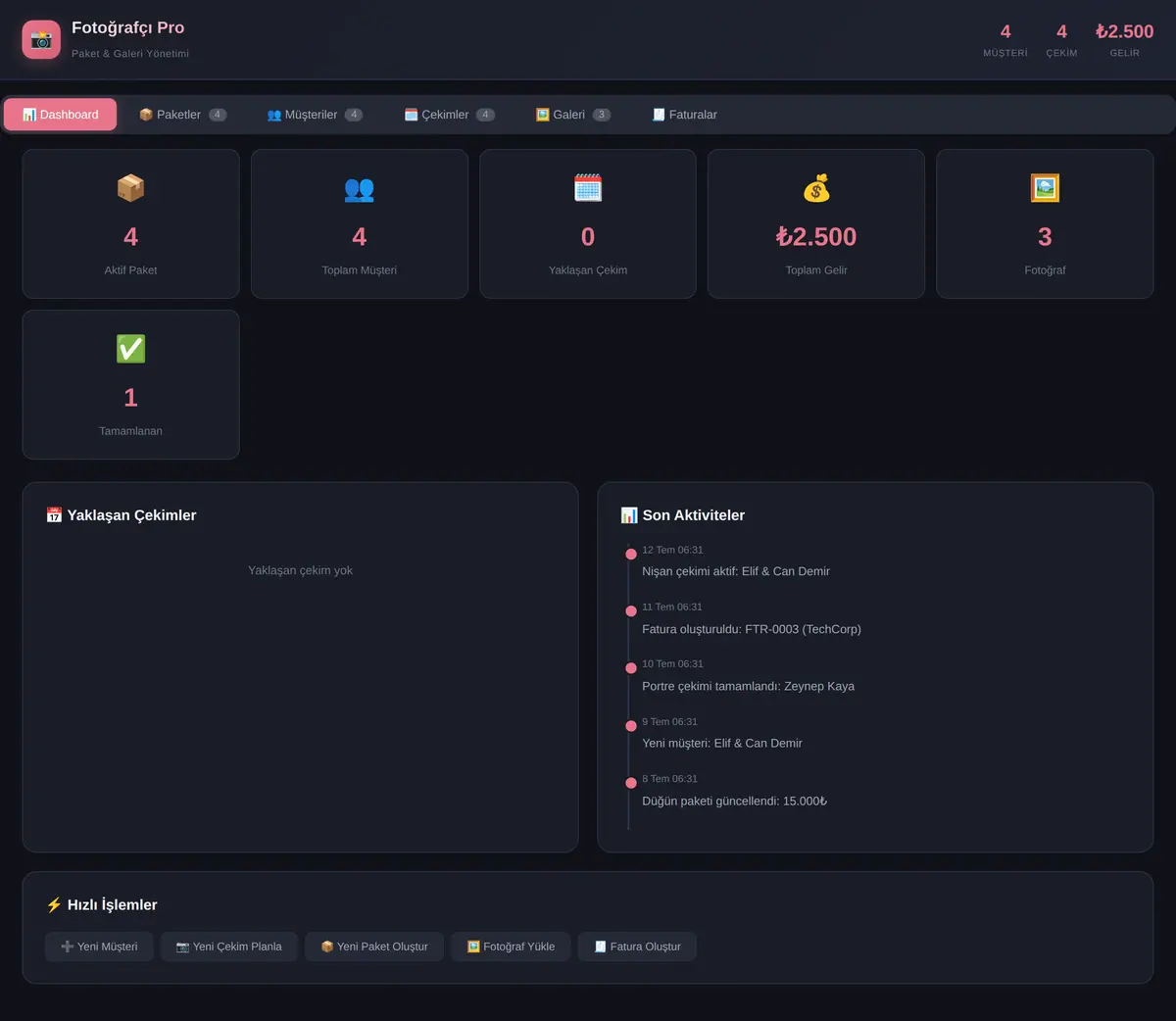Switch to the Müşteriler tab

(315, 115)
